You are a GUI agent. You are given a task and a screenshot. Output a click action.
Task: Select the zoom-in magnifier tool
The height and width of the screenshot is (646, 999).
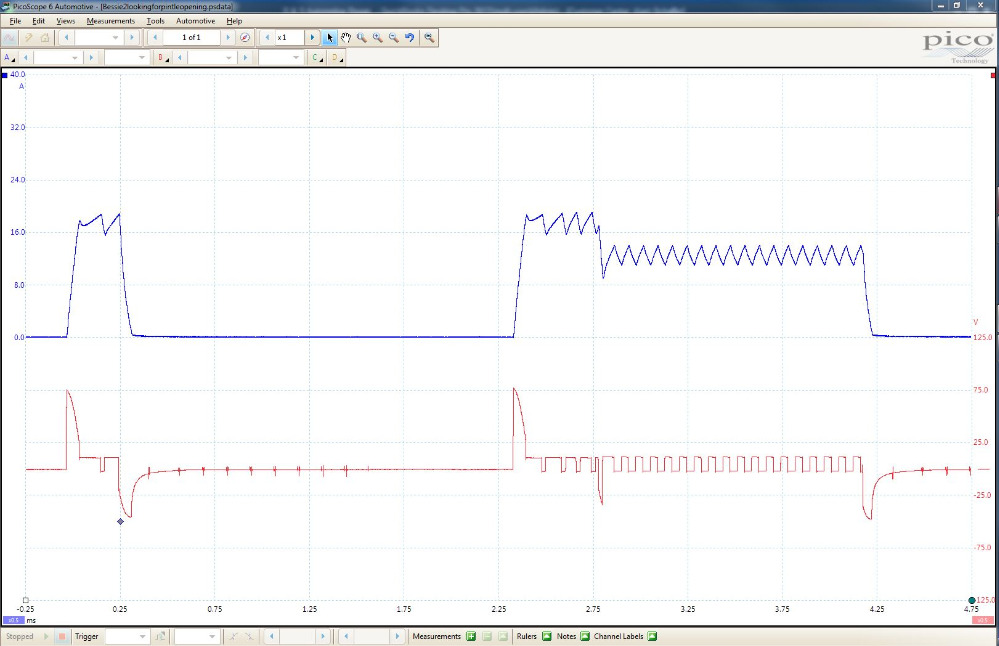(378, 38)
